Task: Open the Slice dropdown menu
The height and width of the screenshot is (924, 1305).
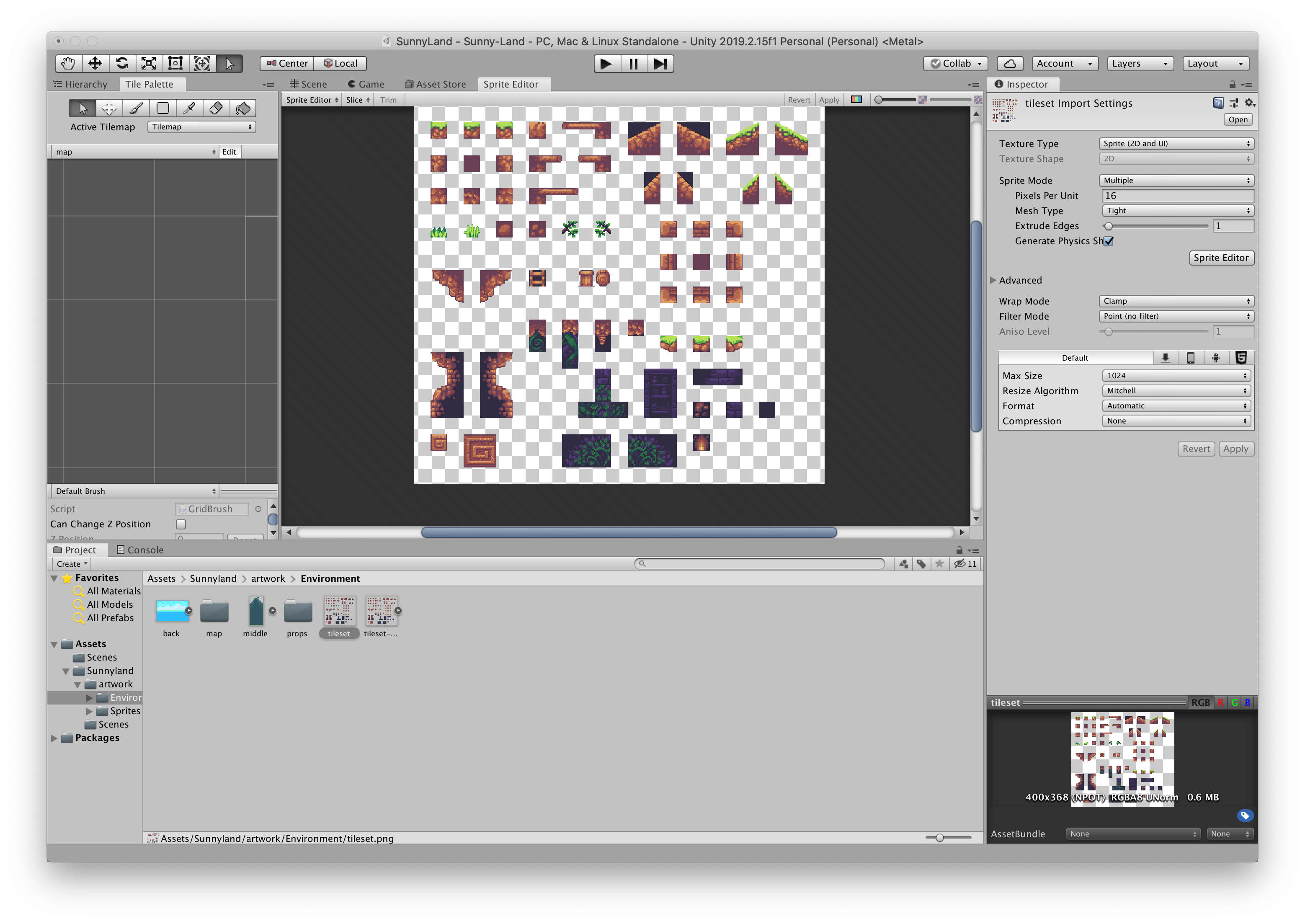Action: pyautogui.click(x=358, y=100)
